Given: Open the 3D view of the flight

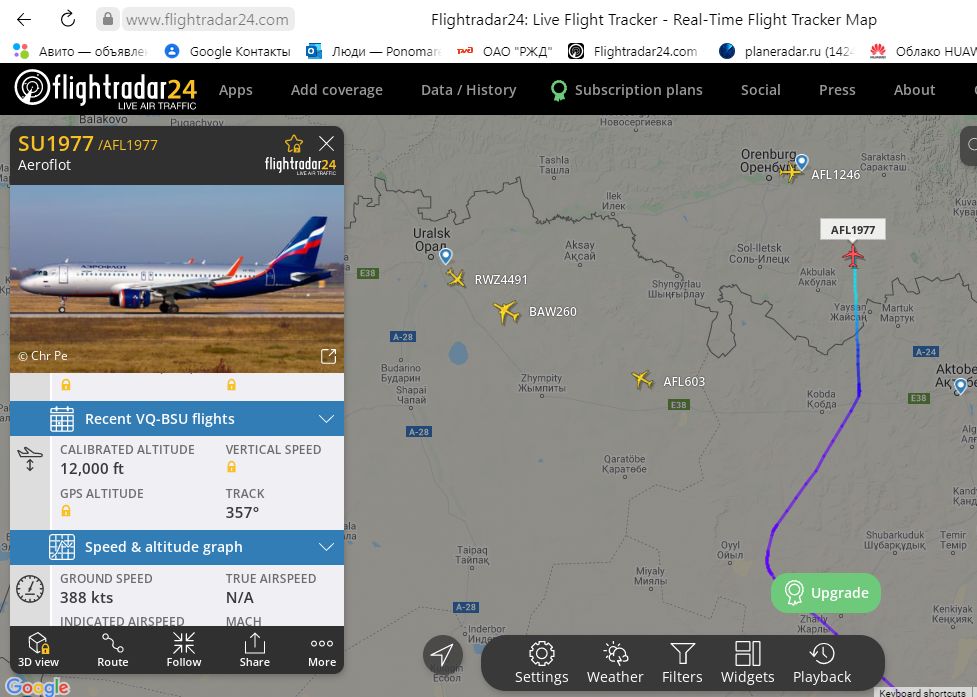Looking at the screenshot, I should pos(38,650).
